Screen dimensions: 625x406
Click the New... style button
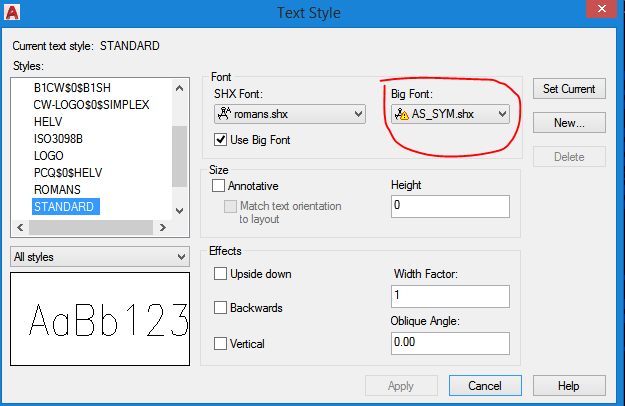[x=569, y=123]
